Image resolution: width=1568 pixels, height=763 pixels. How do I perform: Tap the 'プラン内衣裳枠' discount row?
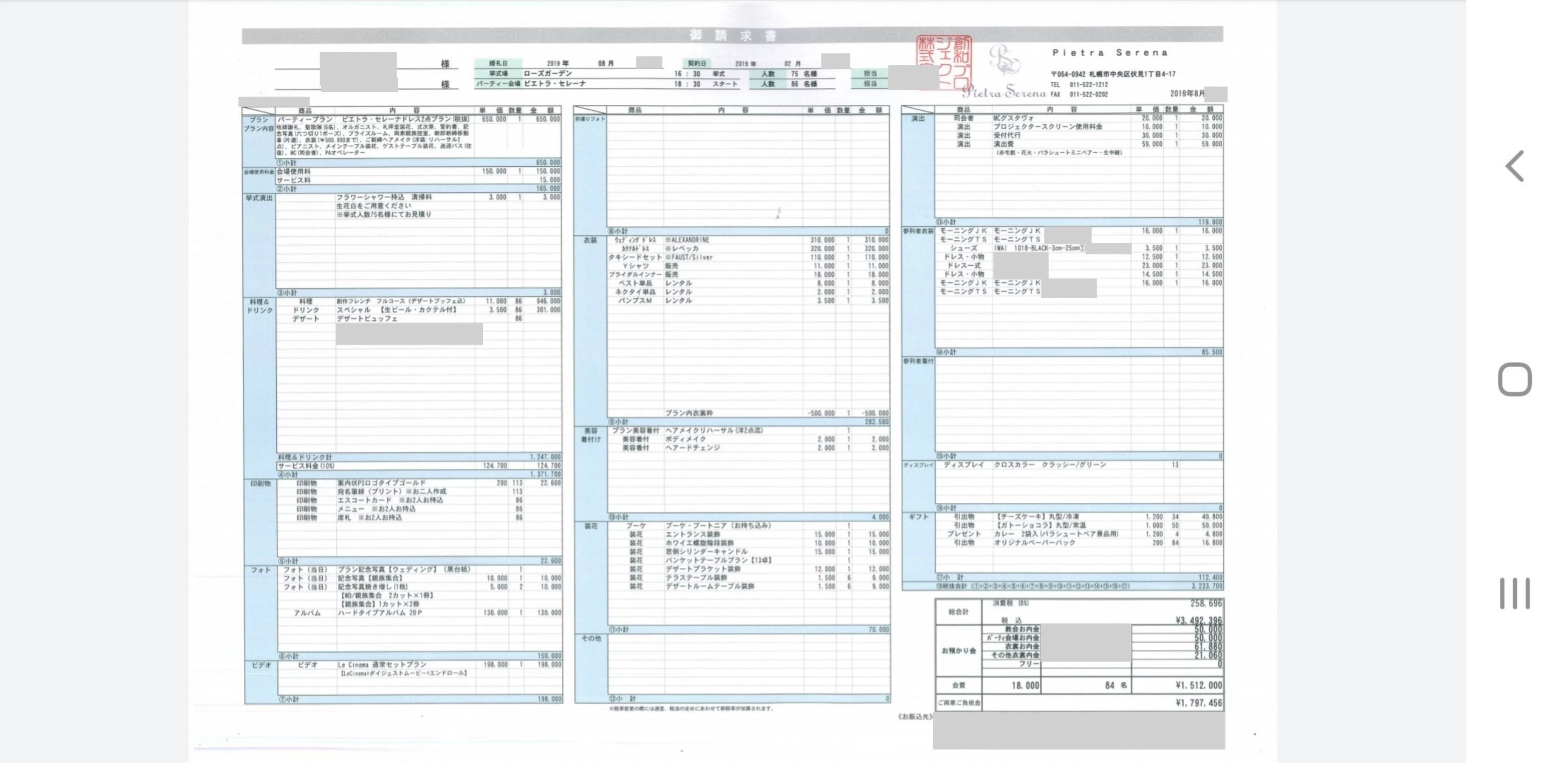748,413
